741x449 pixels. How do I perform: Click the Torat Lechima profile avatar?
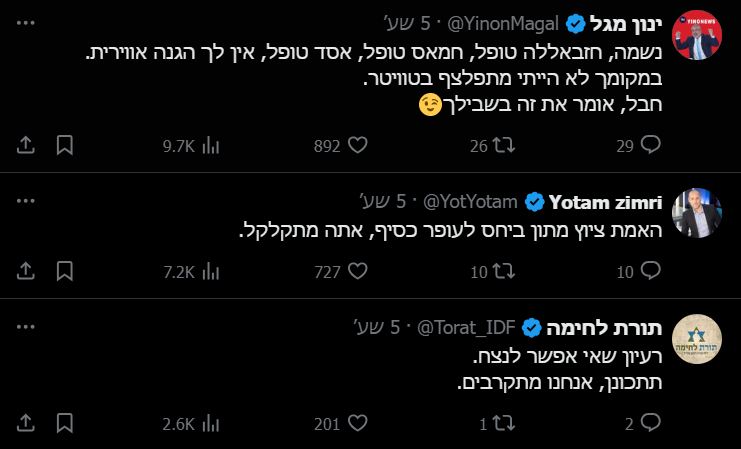point(696,339)
